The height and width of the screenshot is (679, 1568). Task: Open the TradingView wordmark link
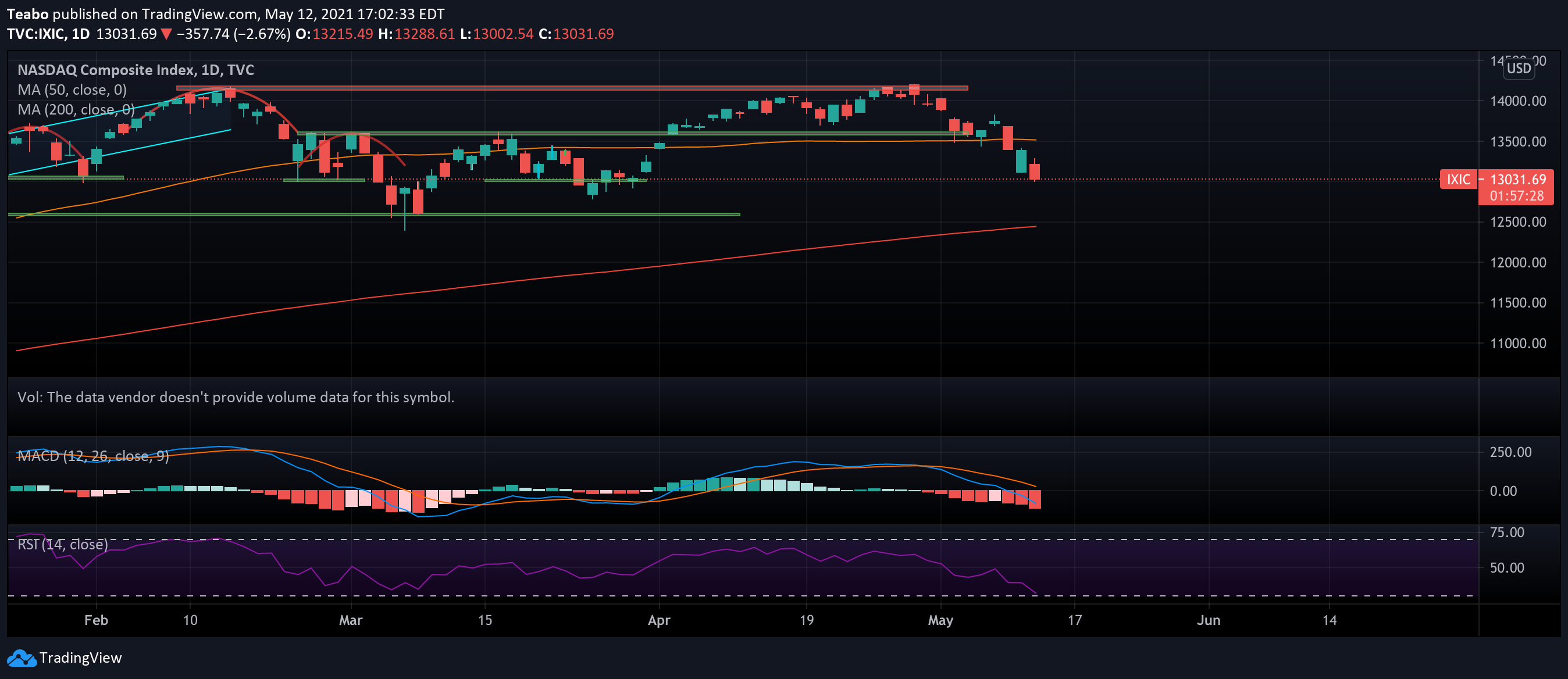click(x=80, y=657)
